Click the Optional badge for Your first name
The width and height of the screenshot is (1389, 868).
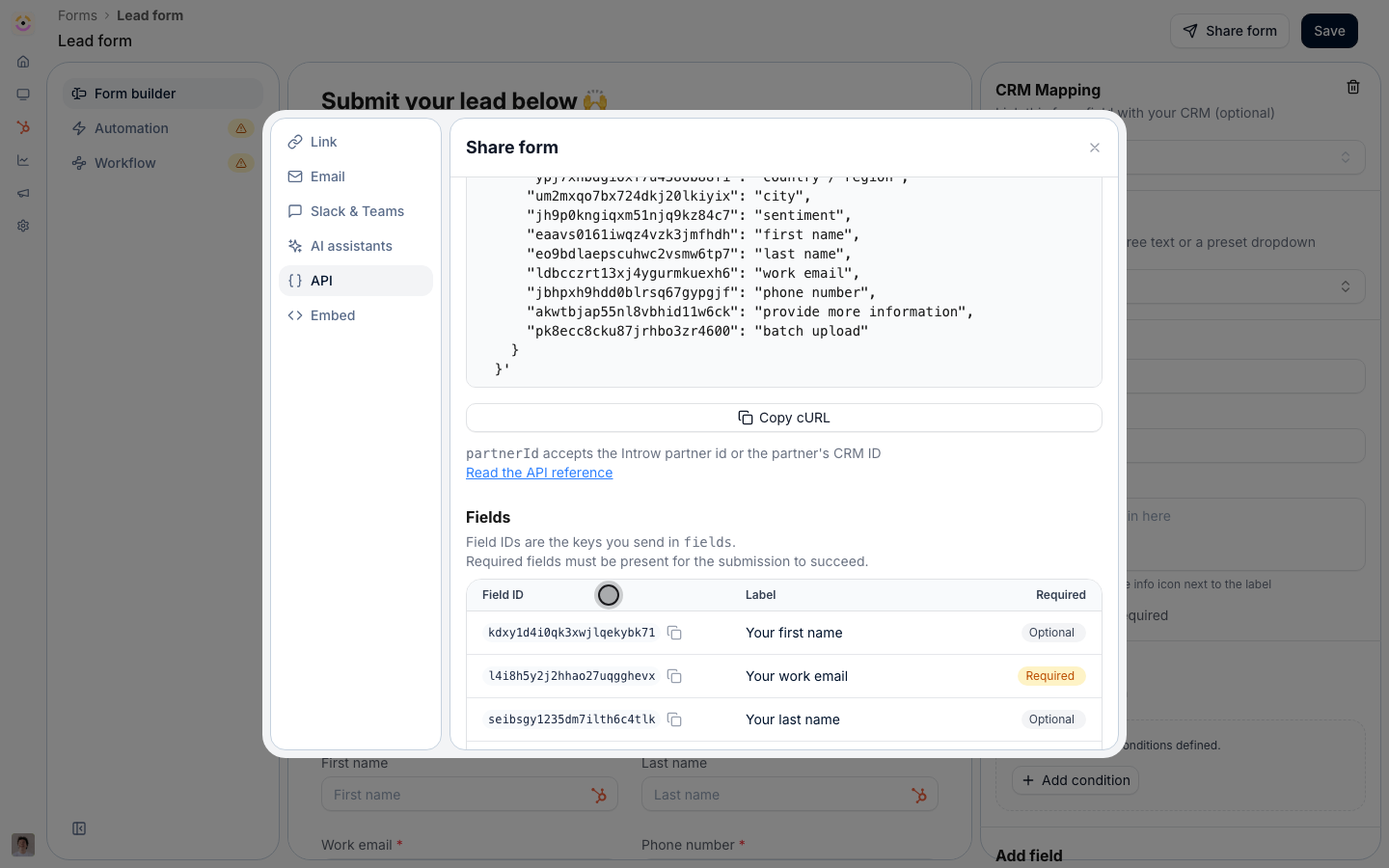point(1051,633)
